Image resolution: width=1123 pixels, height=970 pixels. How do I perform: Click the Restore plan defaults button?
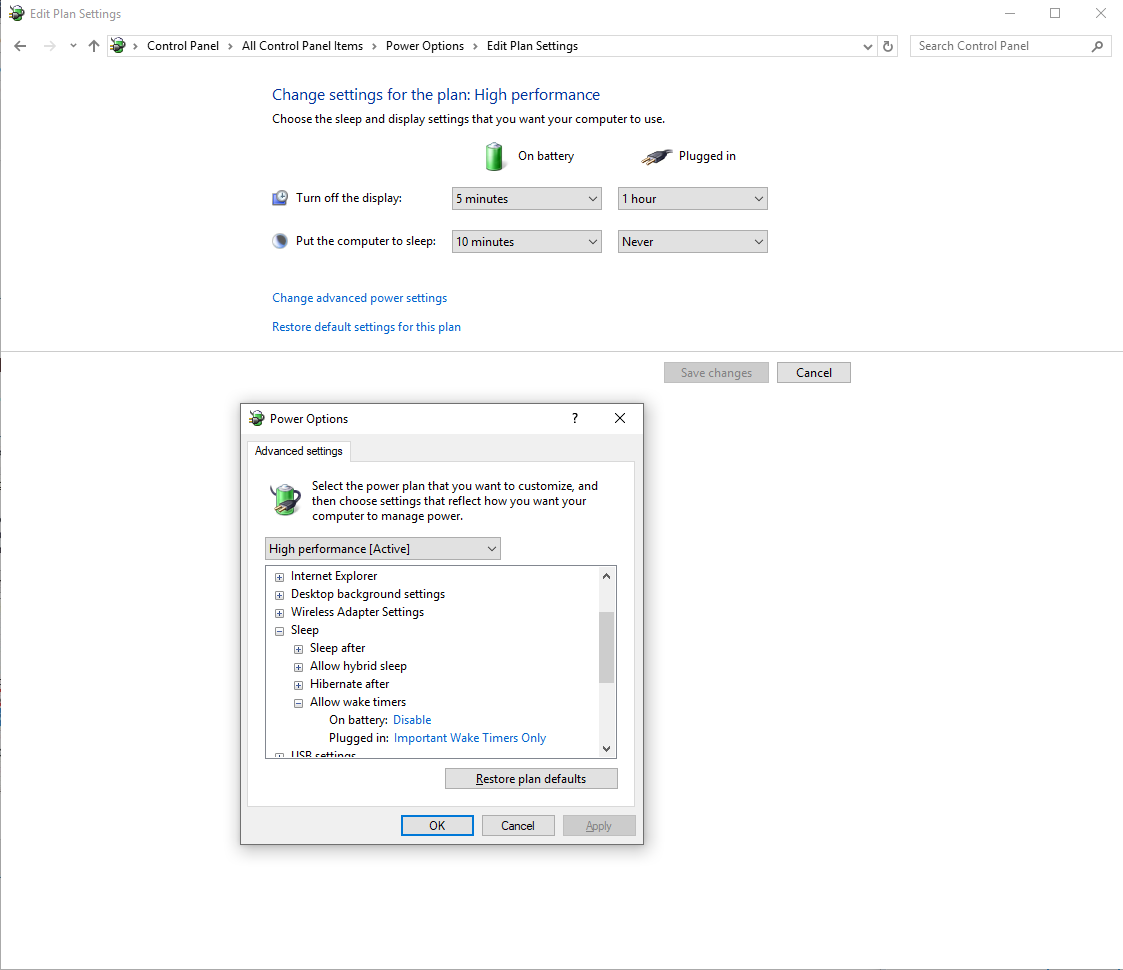(531, 779)
